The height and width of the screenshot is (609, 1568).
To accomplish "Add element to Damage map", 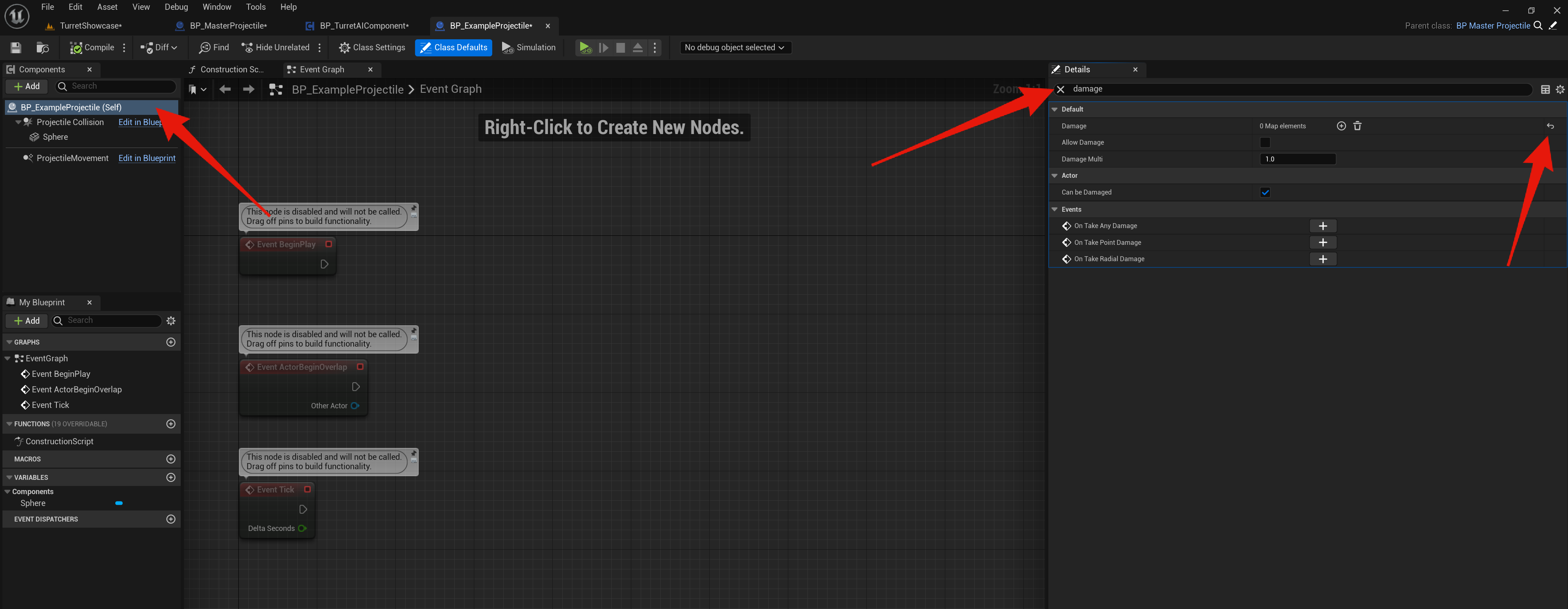I will tap(1341, 126).
